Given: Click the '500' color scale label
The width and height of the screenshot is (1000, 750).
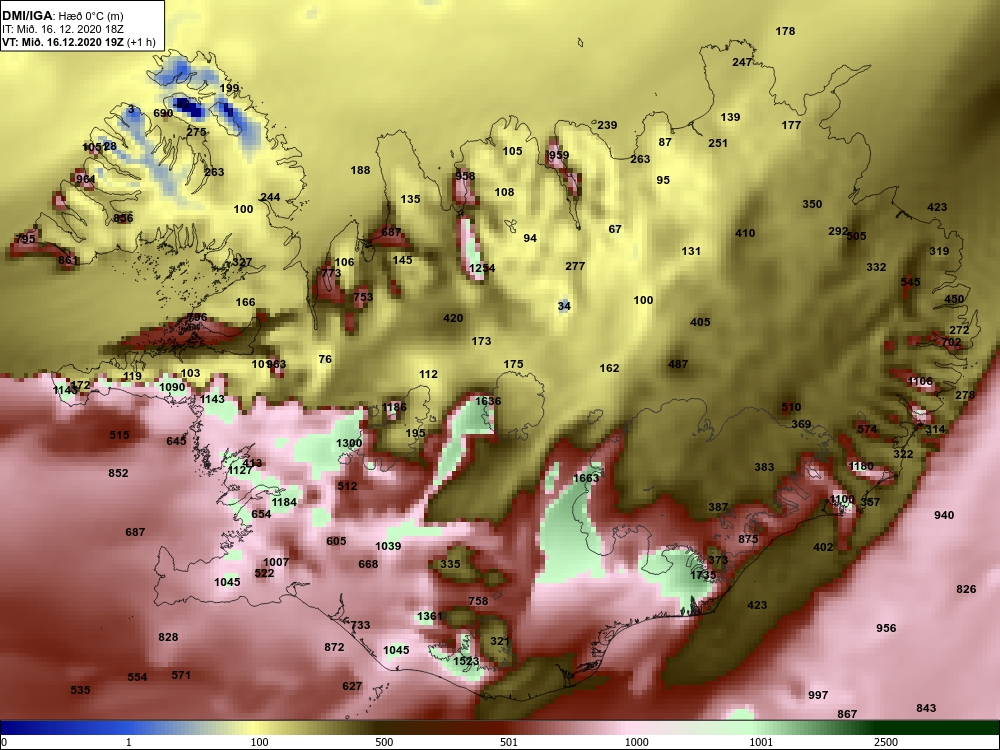Looking at the screenshot, I should tap(384, 742).
